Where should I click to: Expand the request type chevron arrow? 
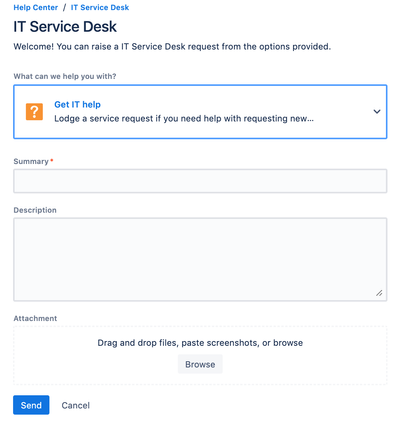point(377,112)
